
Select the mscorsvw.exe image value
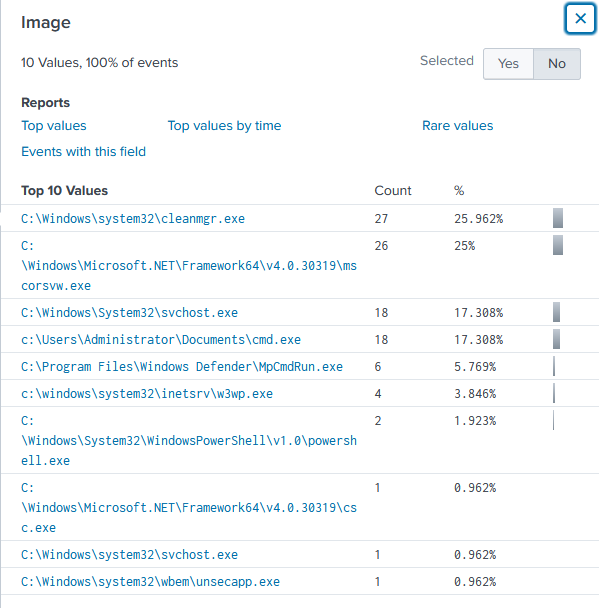189,266
